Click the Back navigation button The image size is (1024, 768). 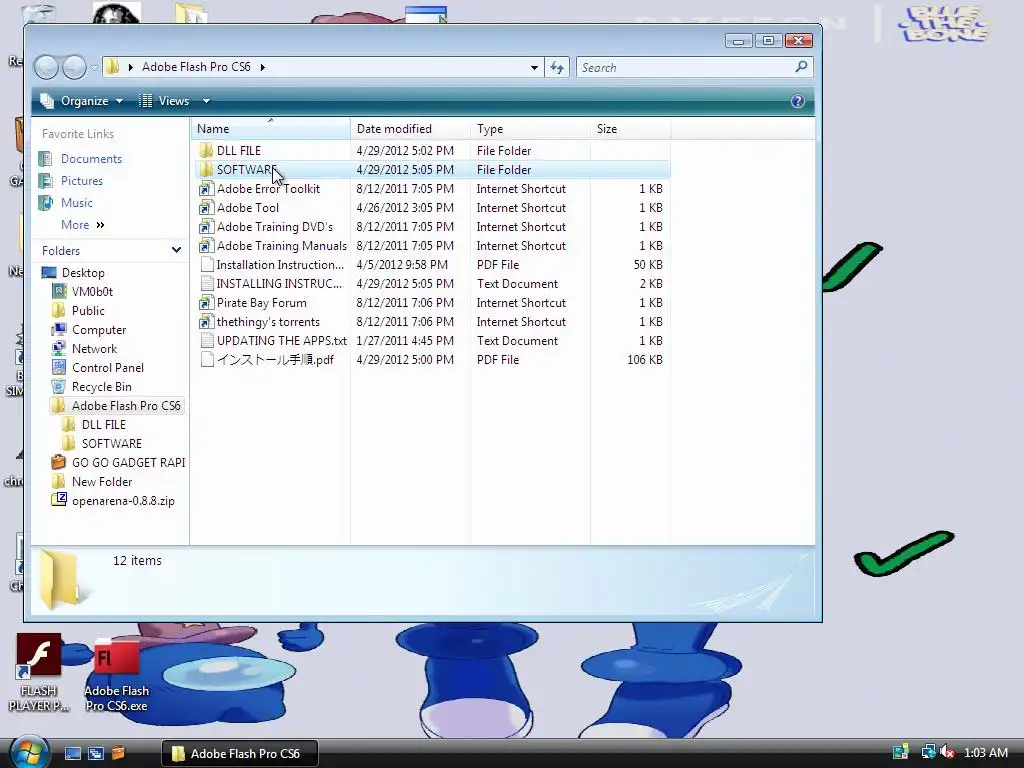pos(46,67)
